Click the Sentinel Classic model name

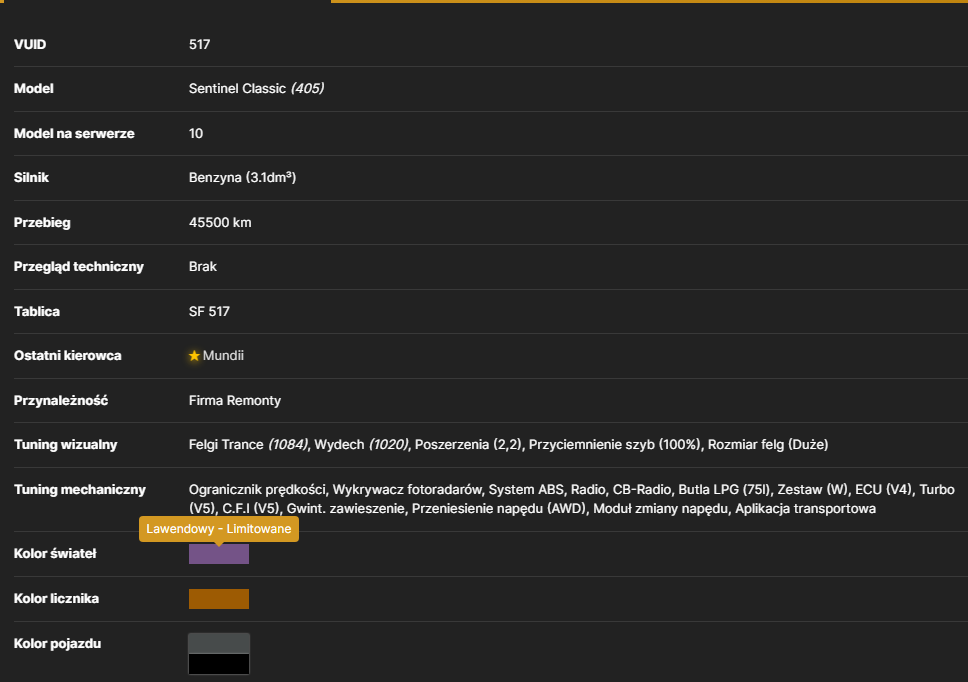click(237, 88)
